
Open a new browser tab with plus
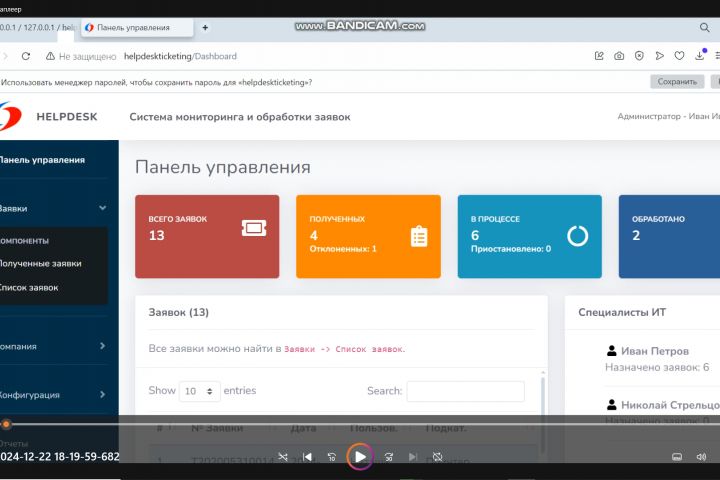tap(205, 28)
